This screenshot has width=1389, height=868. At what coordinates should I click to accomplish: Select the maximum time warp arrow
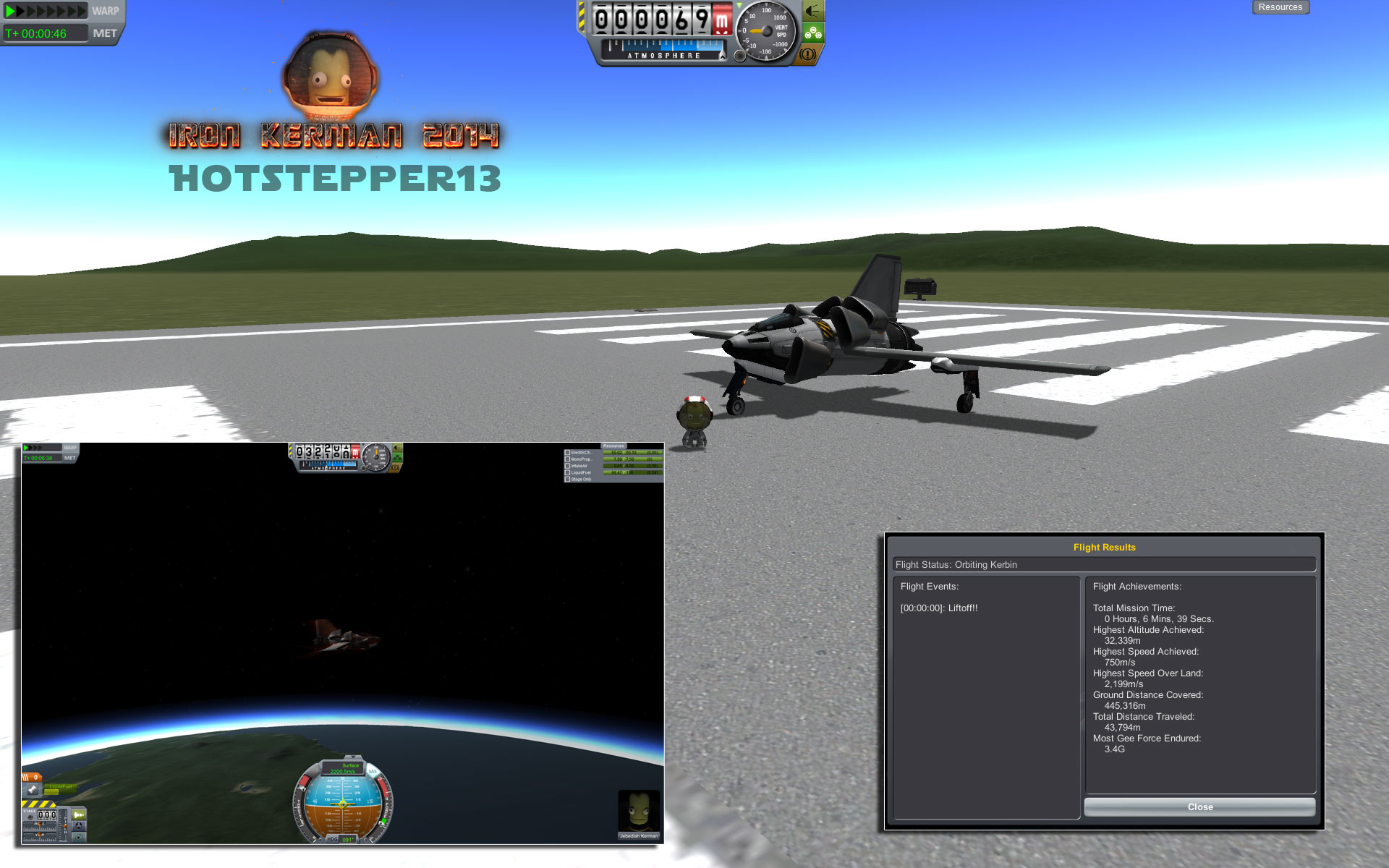(x=81, y=11)
